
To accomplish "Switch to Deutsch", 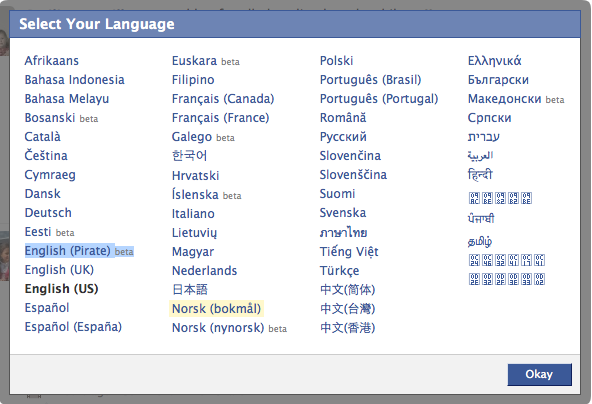I will click(48, 212).
